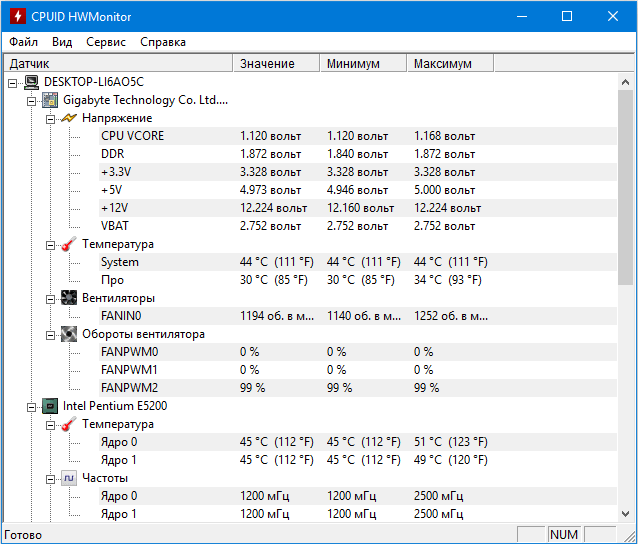Screen dimensions: 638x544
Task: Click the Напряжение voltage icon
Action: [68, 118]
